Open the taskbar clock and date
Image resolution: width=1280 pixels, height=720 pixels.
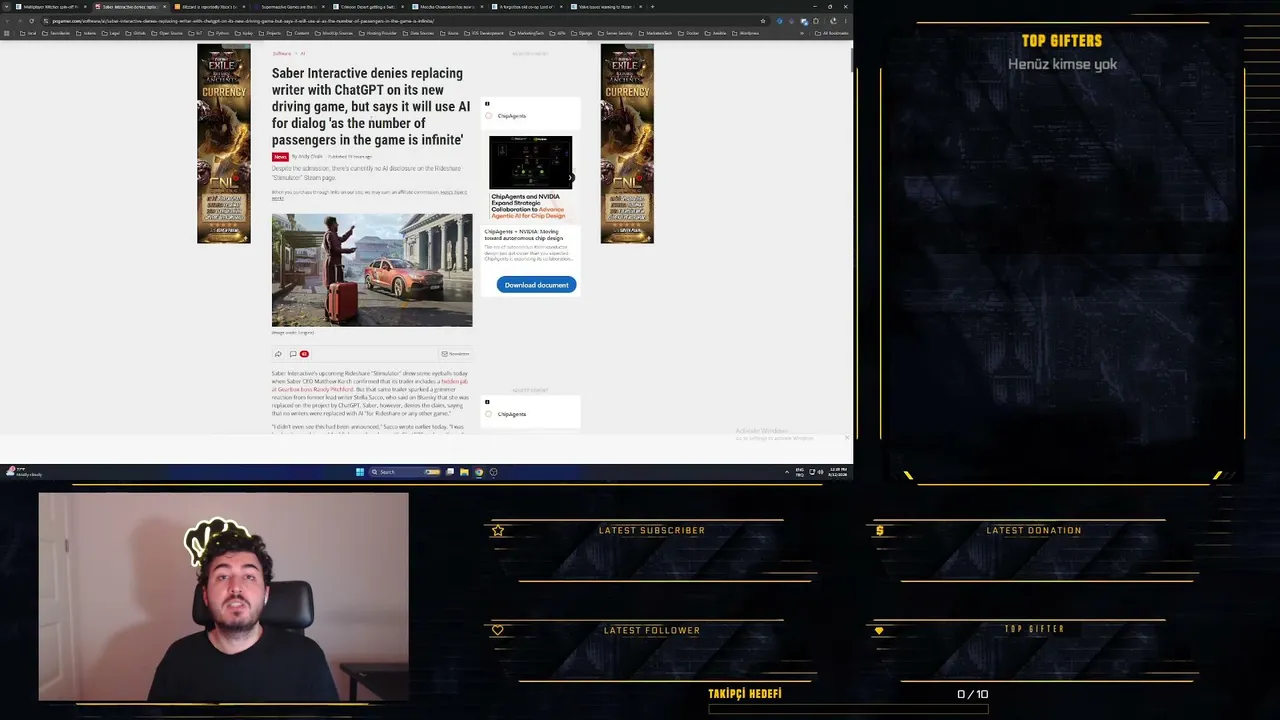click(x=837, y=472)
